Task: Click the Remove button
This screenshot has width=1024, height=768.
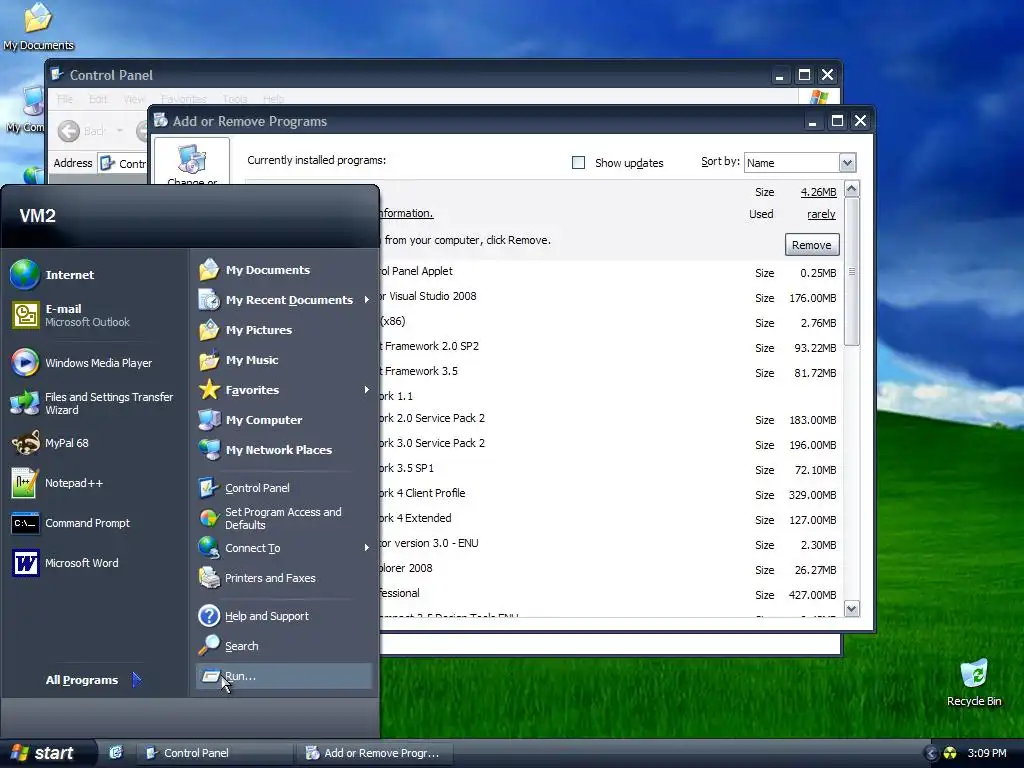Action: [812, 245]
